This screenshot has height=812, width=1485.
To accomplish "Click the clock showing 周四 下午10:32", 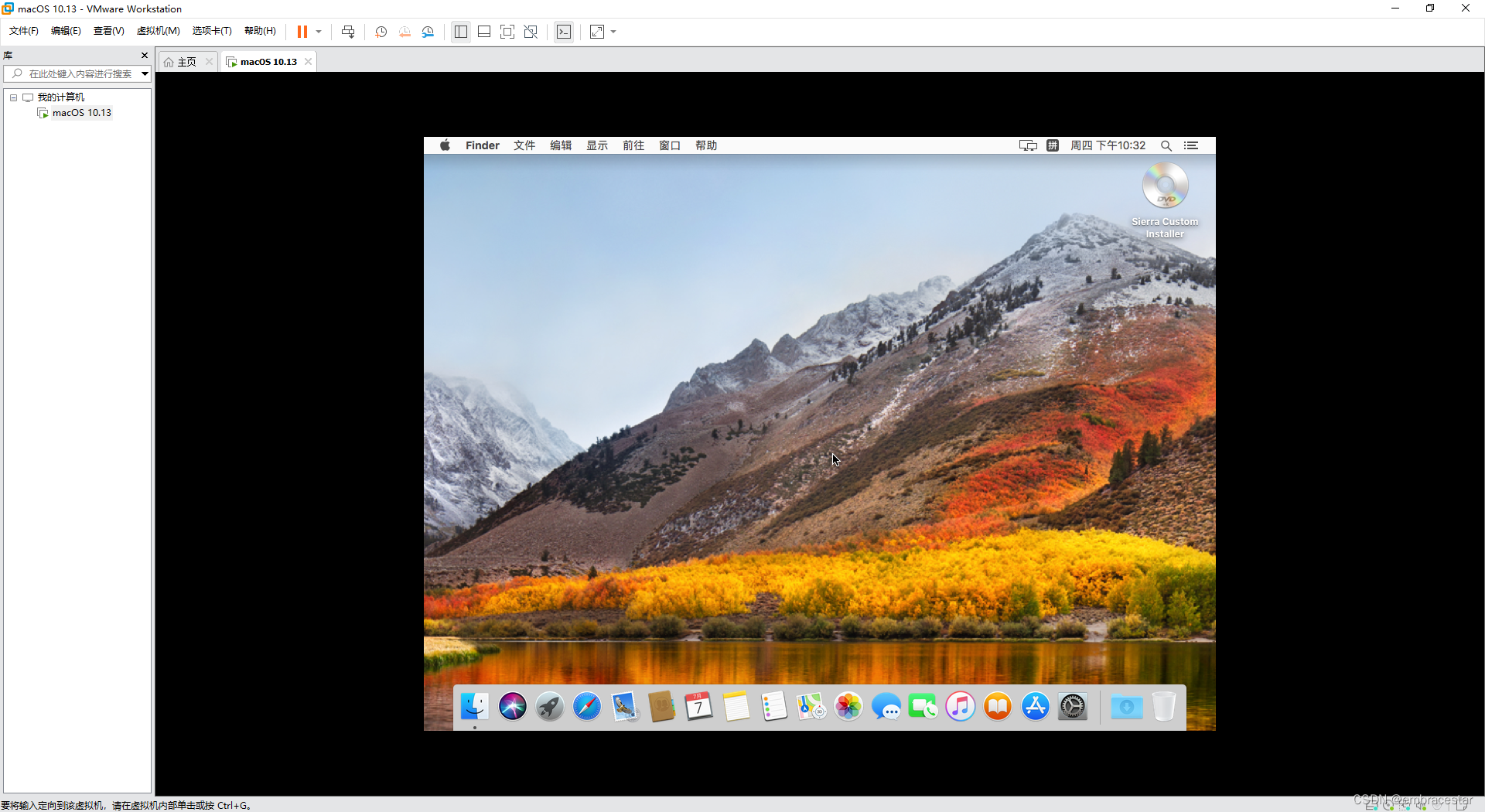I will [1108, 145].
